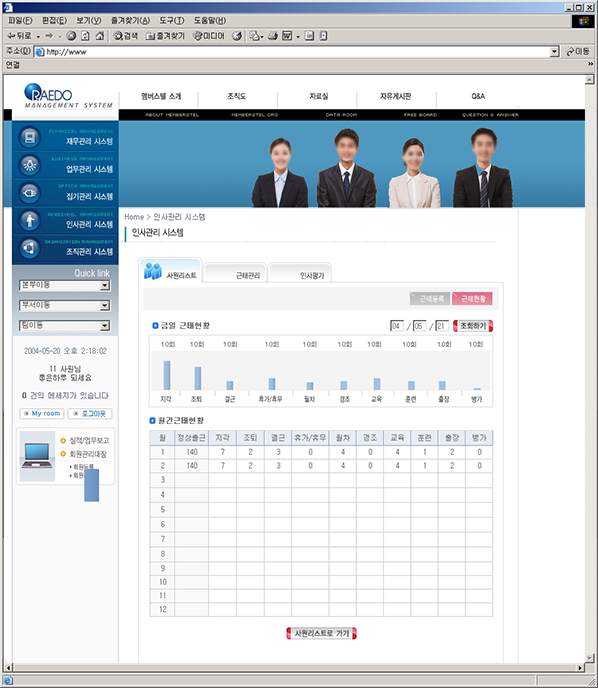
Task: Click the browser Back arrow button
Action: click(x=19, y=36)
